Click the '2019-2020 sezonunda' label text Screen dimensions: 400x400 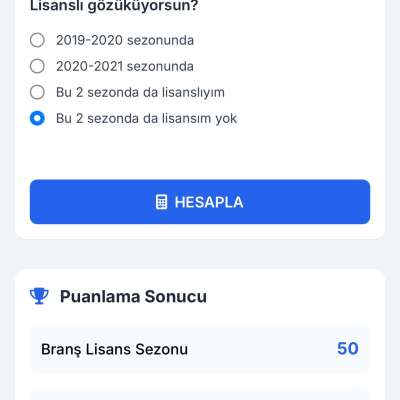125,40
